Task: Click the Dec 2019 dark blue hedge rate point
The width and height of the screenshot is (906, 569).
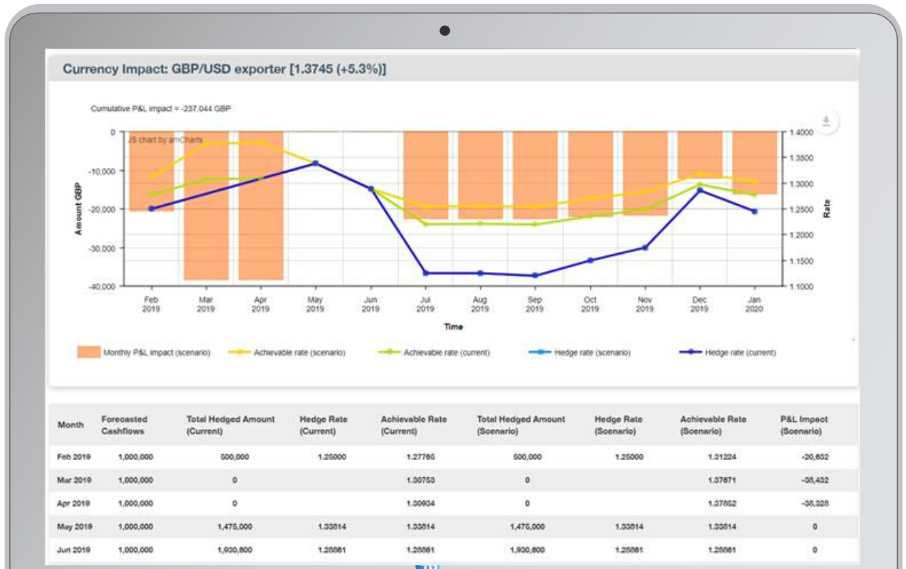Action: coord(700,189)
